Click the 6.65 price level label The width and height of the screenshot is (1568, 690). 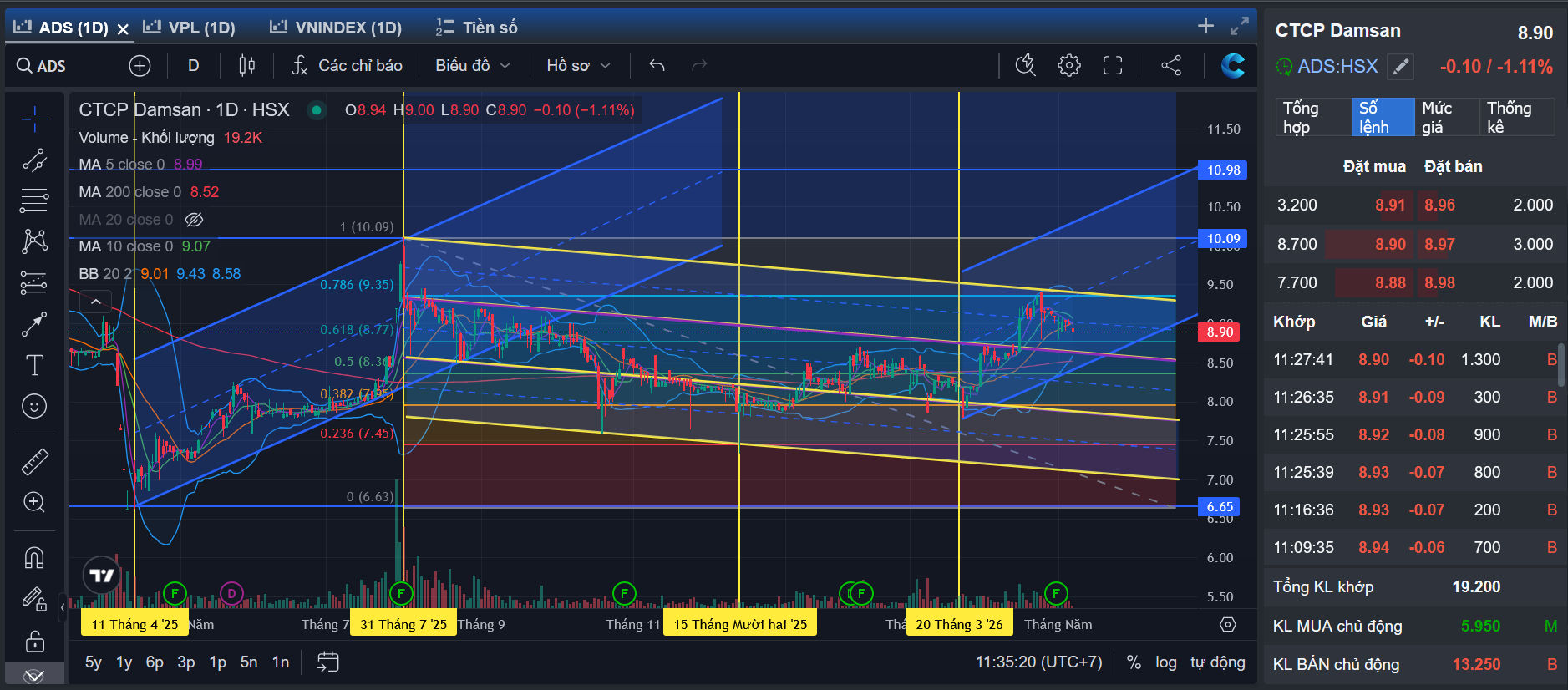[1220, 507]
